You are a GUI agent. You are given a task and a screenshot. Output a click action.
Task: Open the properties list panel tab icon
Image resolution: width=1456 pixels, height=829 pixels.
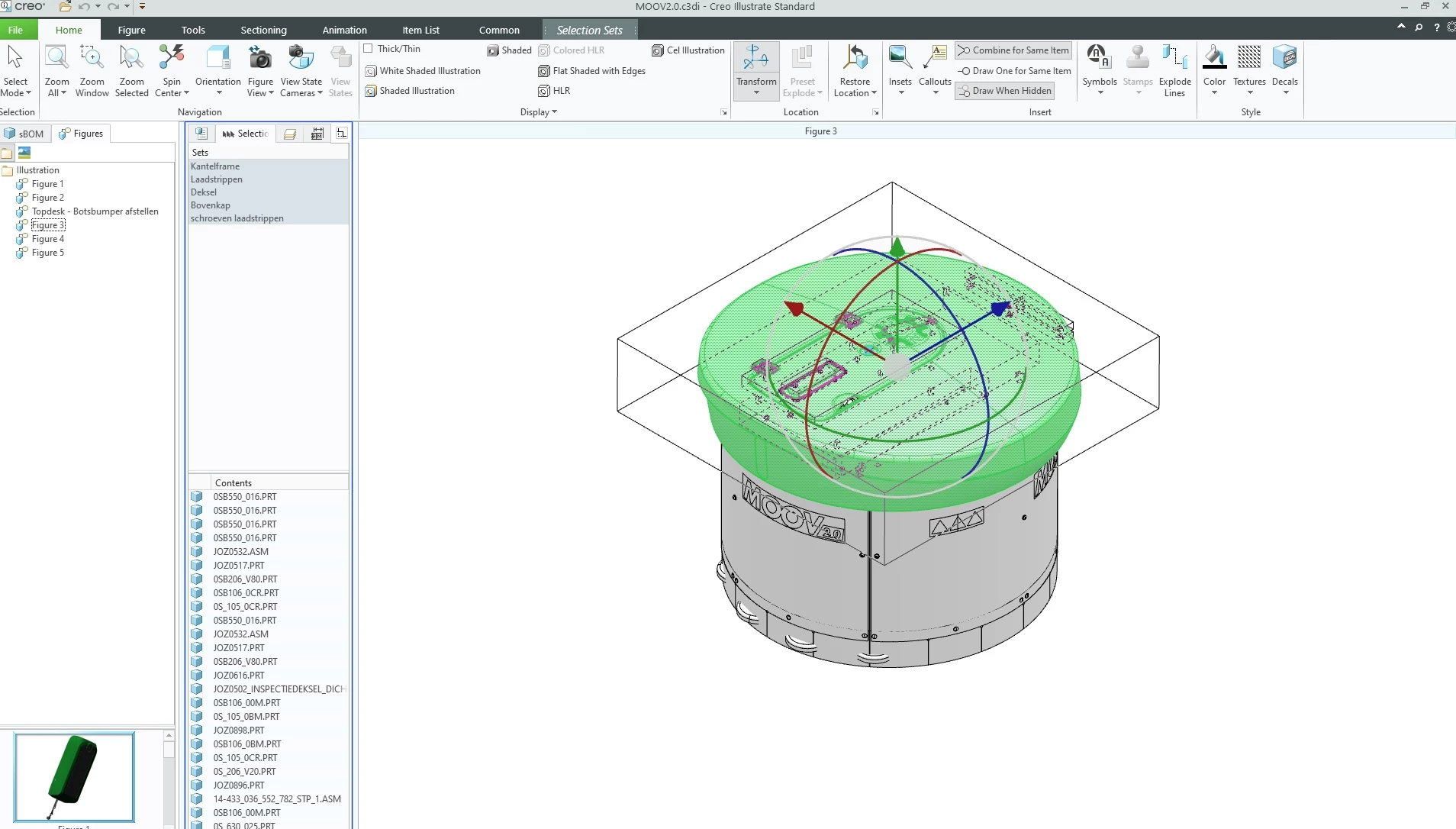pos(201,134)
